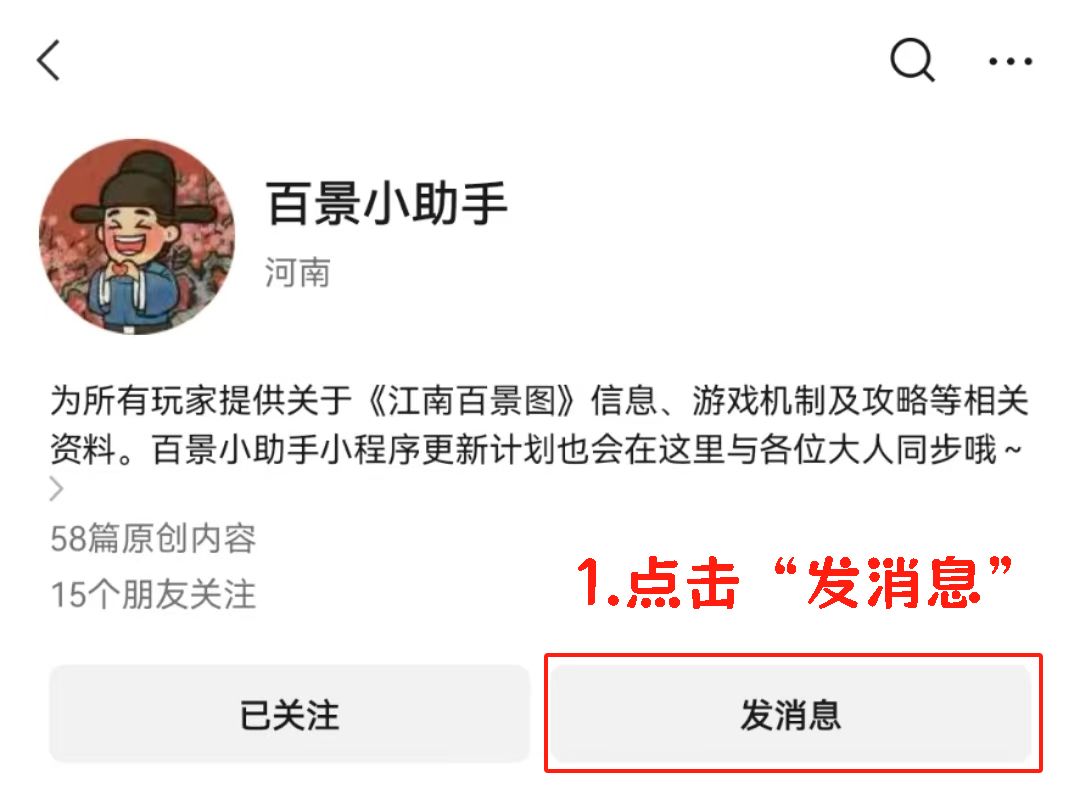Tap the 原创内容 wording in the article count
The width and height of the screenshot is (1080, 796).
click(188, 538)
